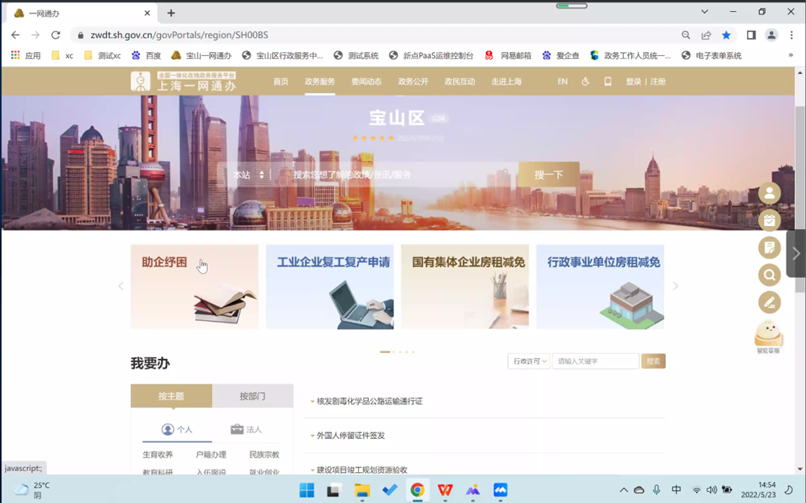Expand the right-edge side panel chevron
The width and height of the screenshot is (806, 503).
796,253
